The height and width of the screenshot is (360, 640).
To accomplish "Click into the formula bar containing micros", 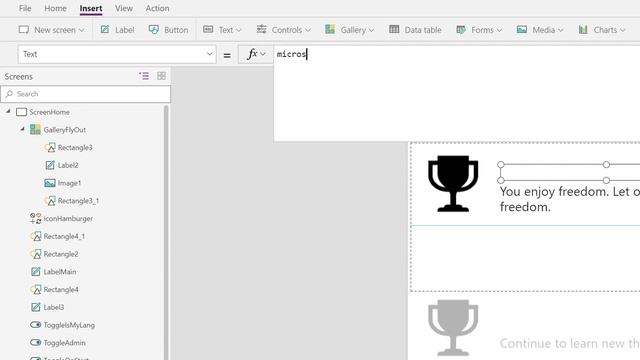I will (457, 93).
